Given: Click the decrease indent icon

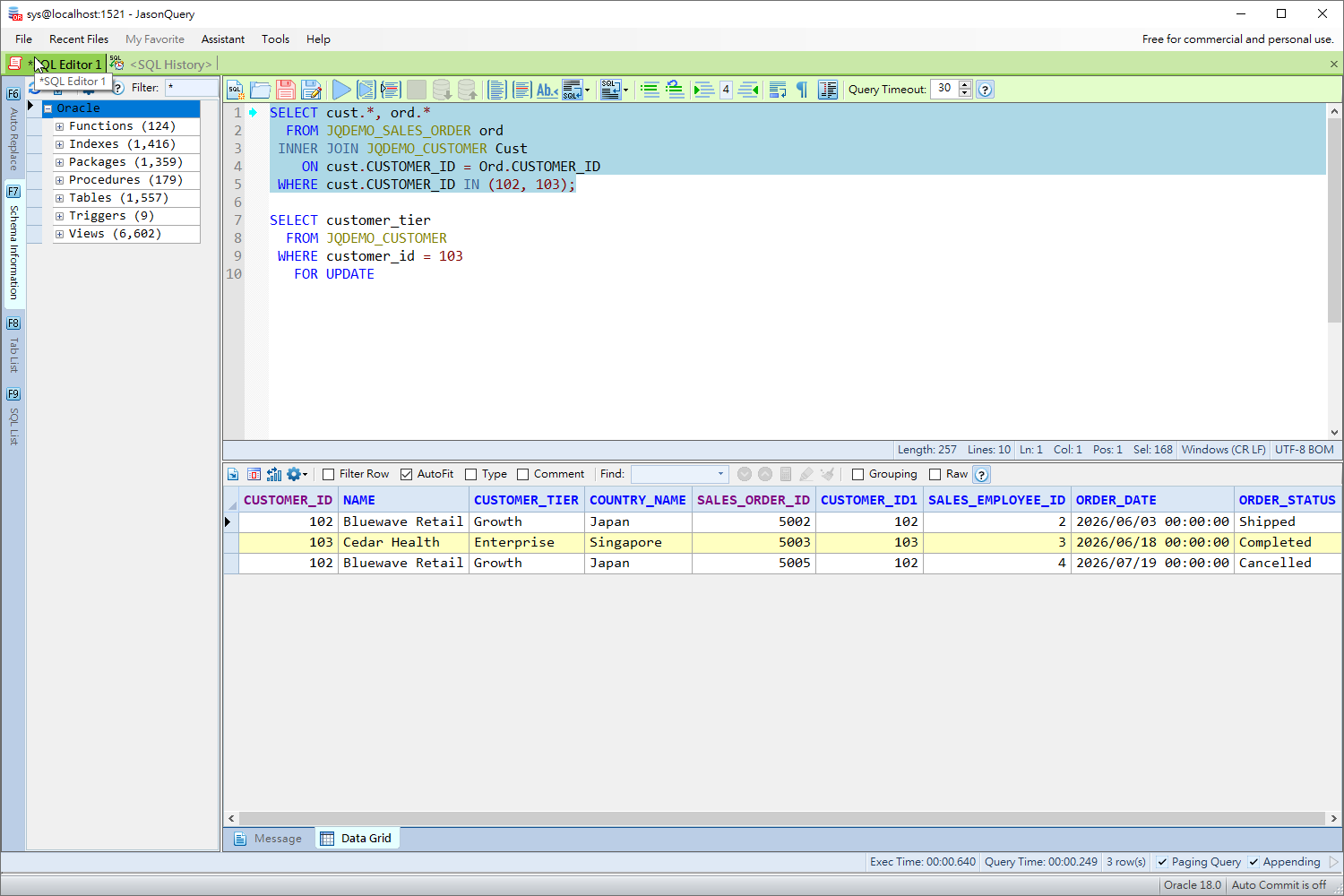Looking at the screenshot, I should click(x=749, y=90).
